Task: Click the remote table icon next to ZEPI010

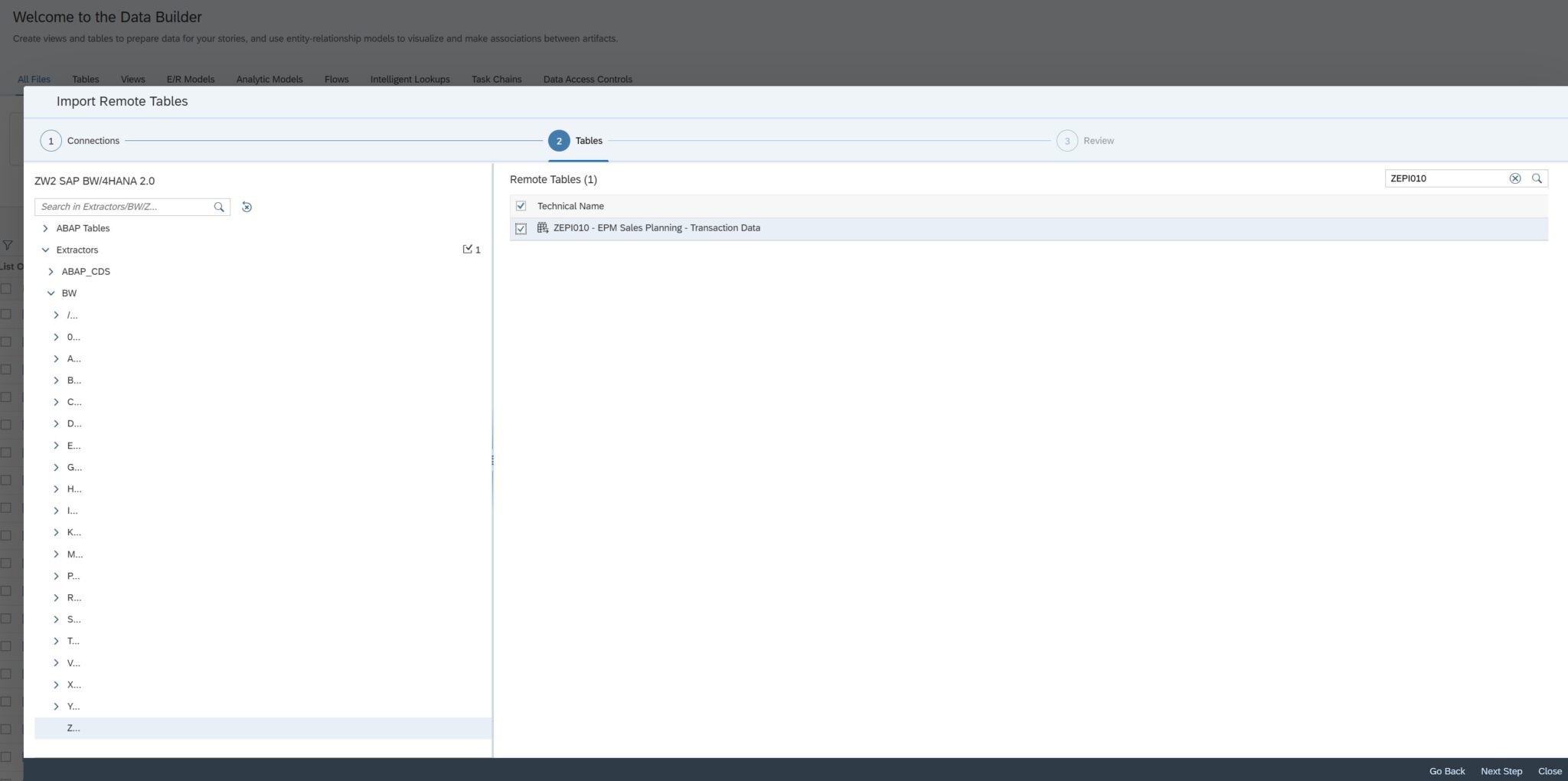Action: 541,227
